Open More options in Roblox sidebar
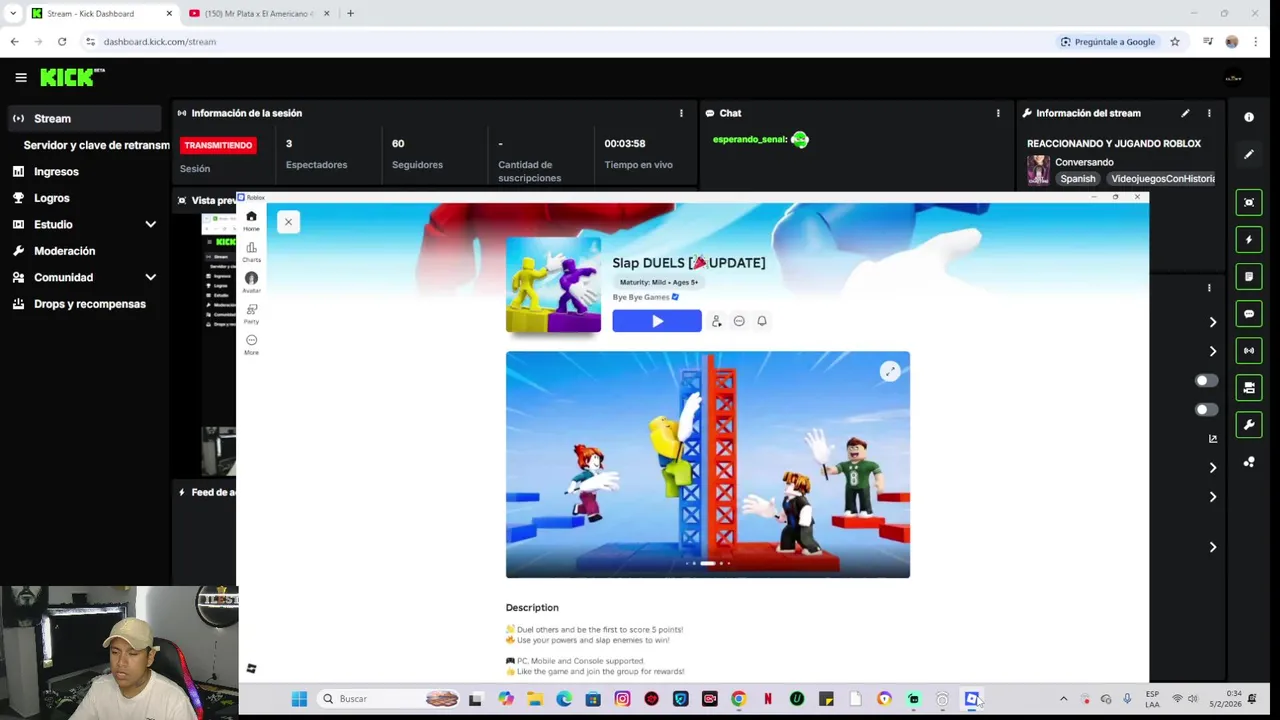 251,345
